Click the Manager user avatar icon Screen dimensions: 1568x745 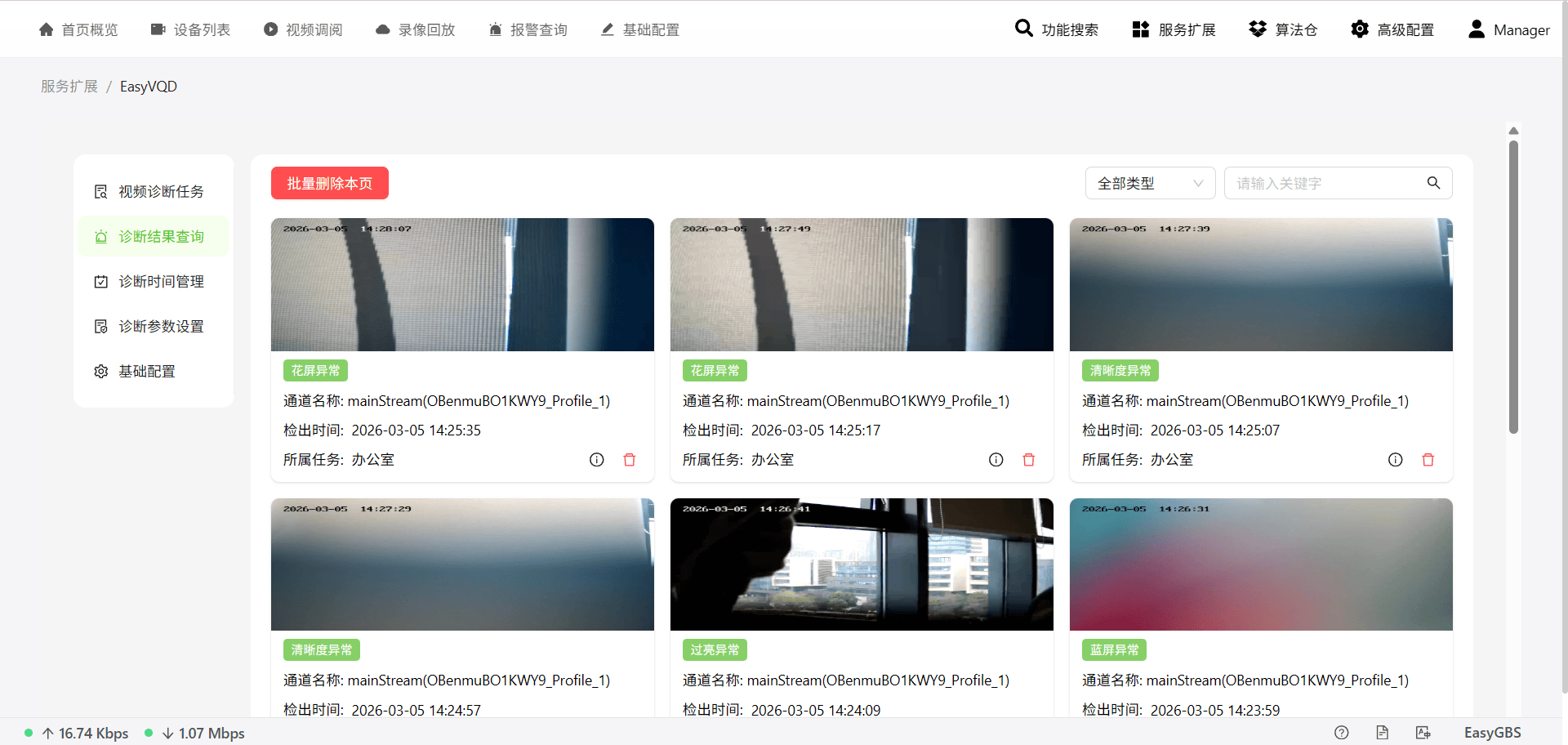[x=1477, y=29]
